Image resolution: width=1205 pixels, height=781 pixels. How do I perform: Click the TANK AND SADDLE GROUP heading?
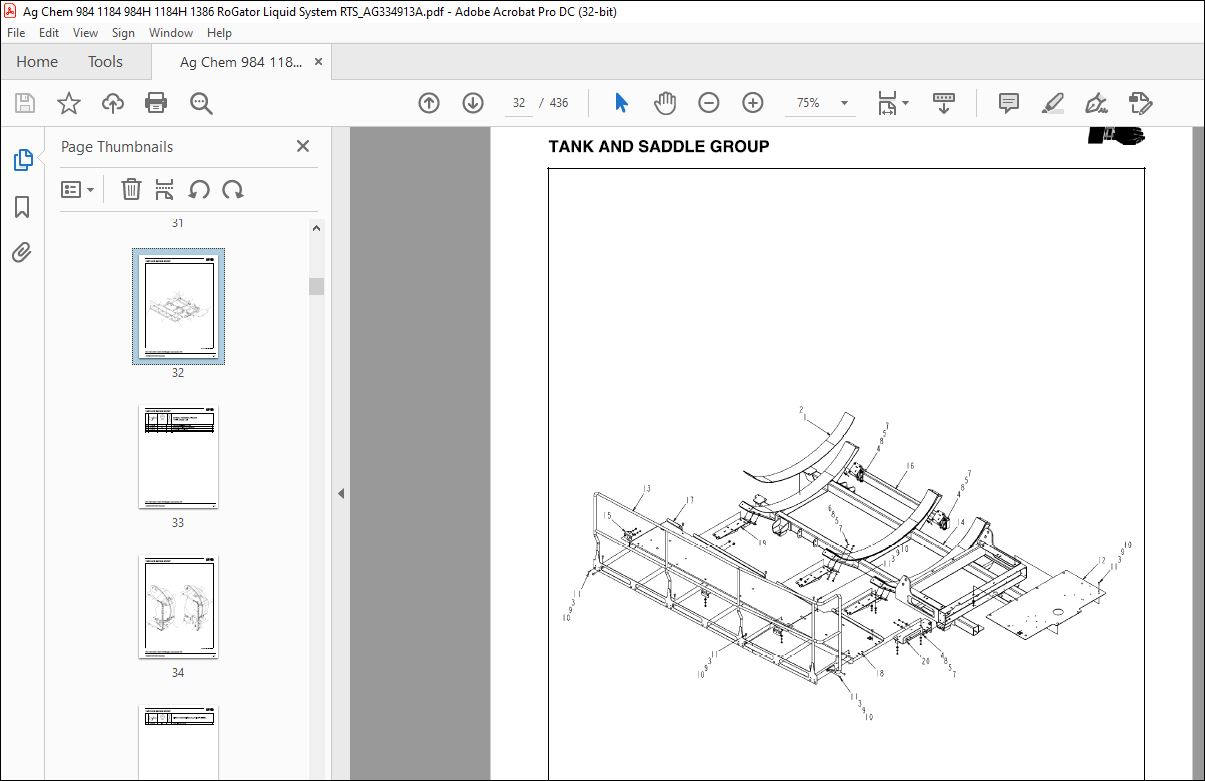658,146
